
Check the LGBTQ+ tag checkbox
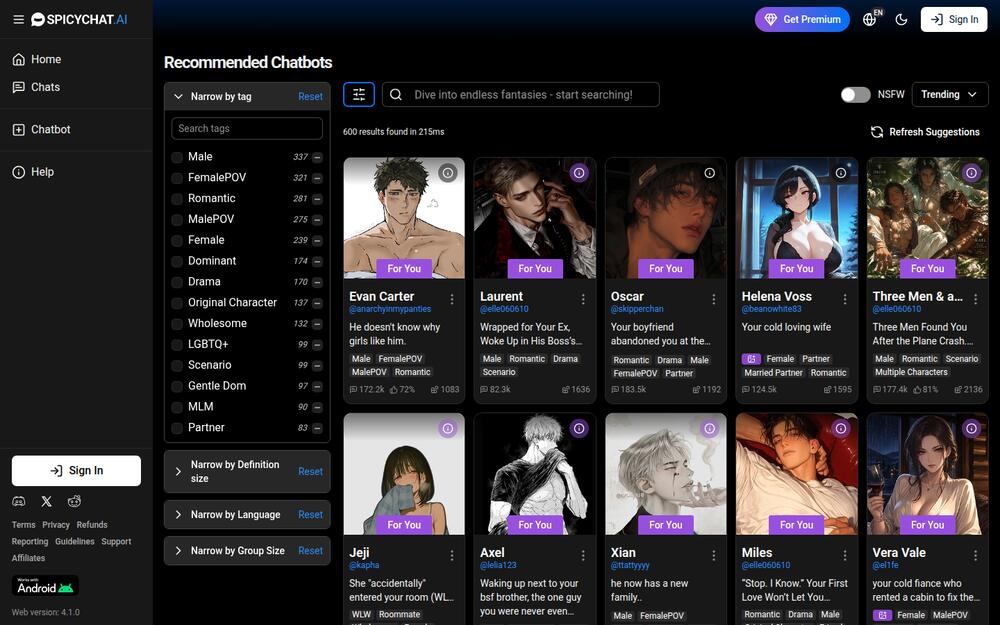tap(177, 344)
